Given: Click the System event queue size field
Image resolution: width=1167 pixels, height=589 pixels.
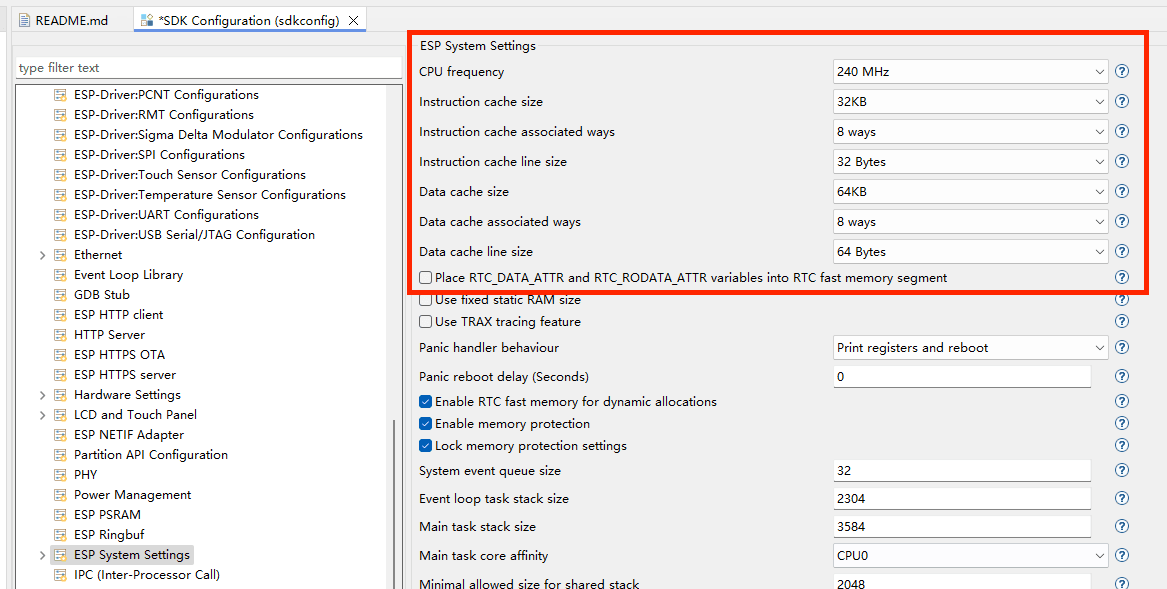Looking at the screenshot, I should click(962, 471).
